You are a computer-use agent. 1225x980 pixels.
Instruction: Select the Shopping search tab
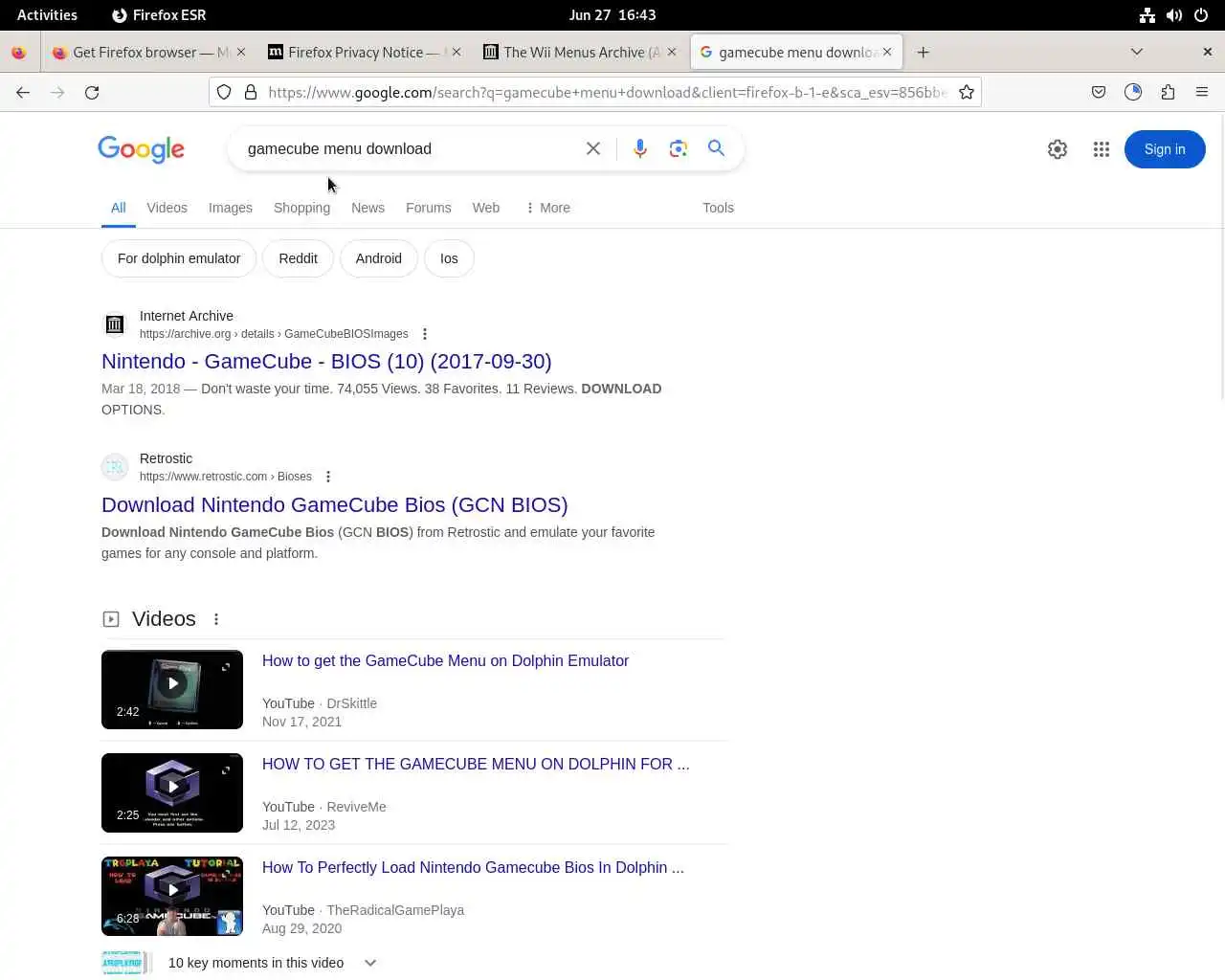(301, 208)
